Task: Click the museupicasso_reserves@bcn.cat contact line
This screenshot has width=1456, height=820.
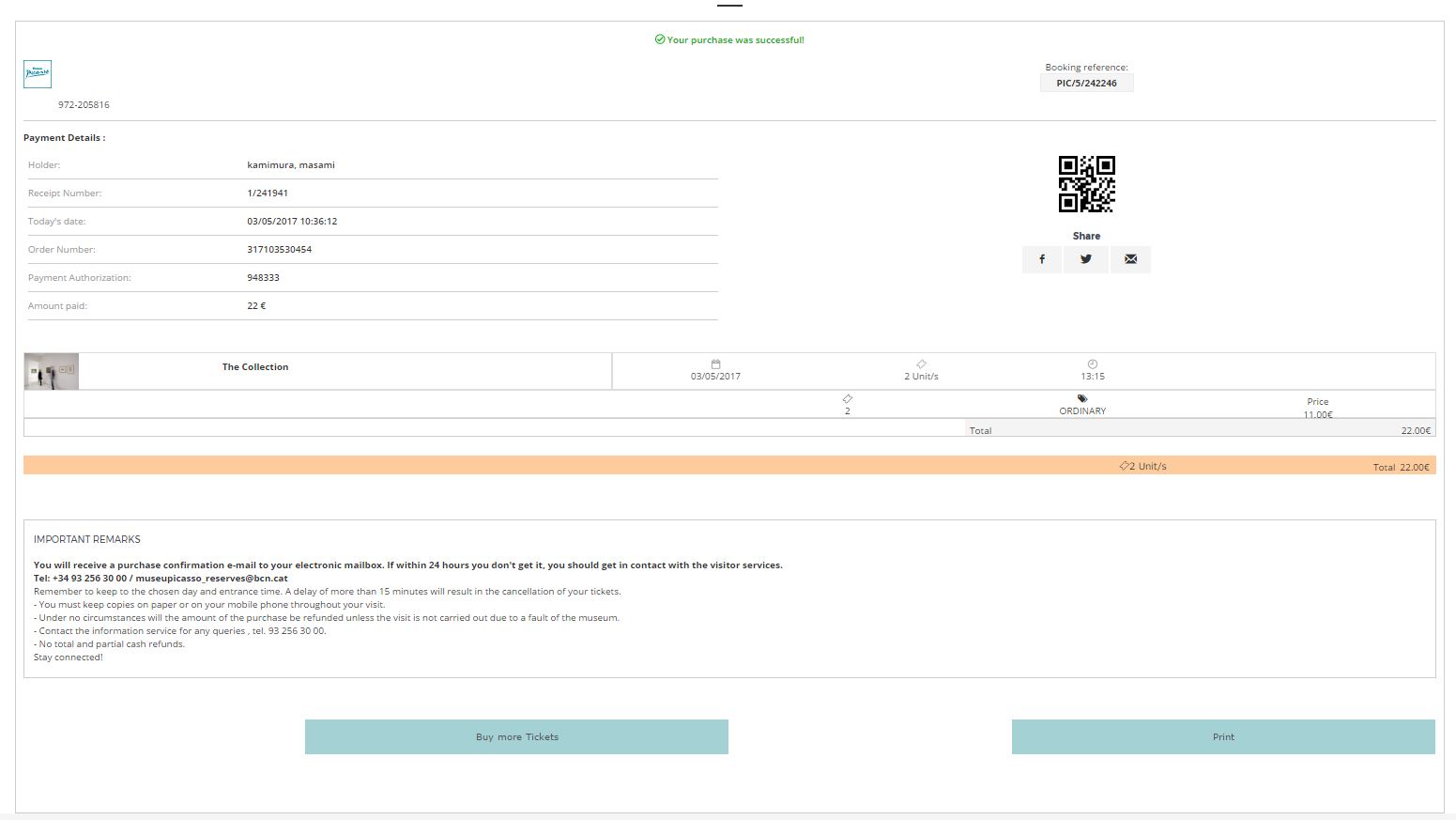Action: pyautogui.click(x=161, y=579)
